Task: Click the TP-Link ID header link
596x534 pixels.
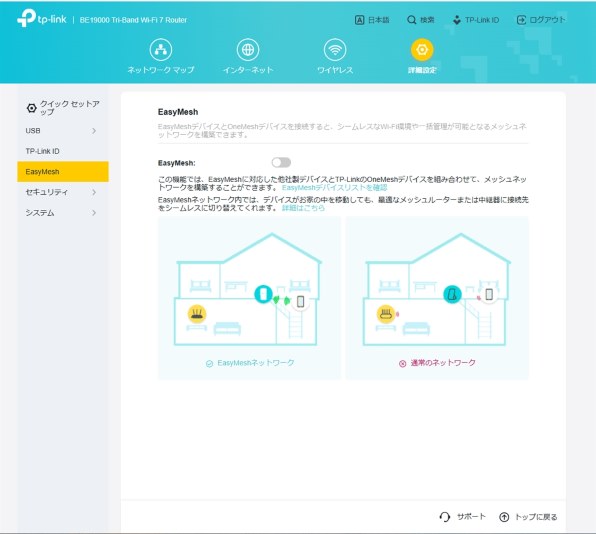Action: (482, 20)
